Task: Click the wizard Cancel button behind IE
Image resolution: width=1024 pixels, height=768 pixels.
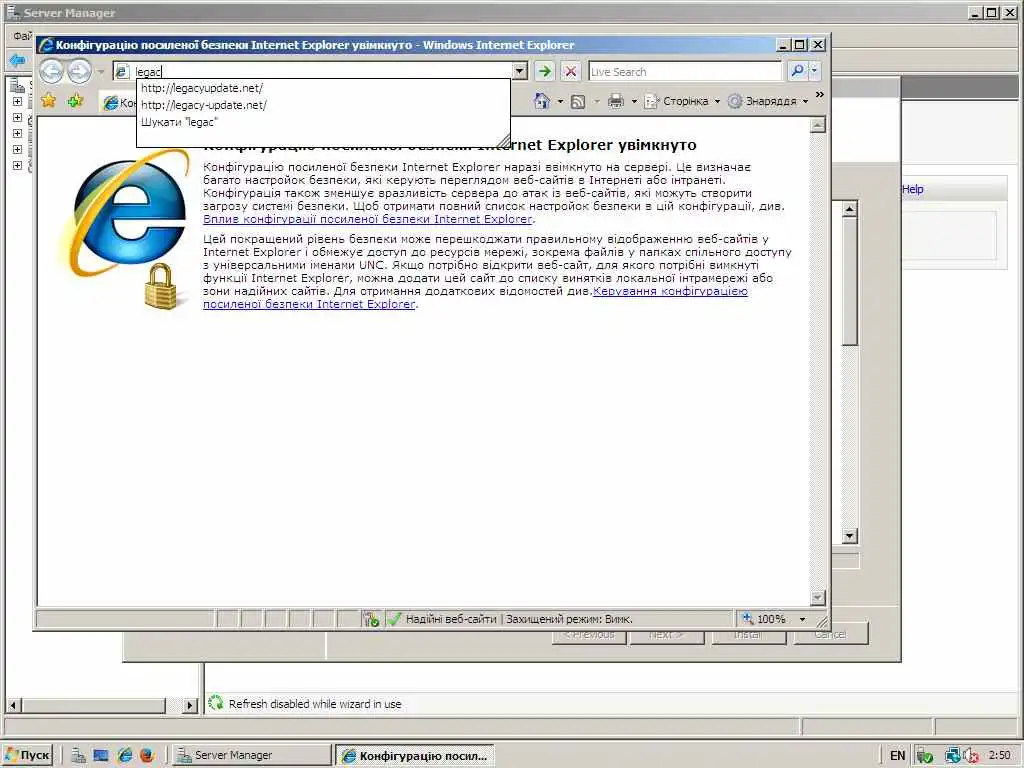Action: (830, 635)
